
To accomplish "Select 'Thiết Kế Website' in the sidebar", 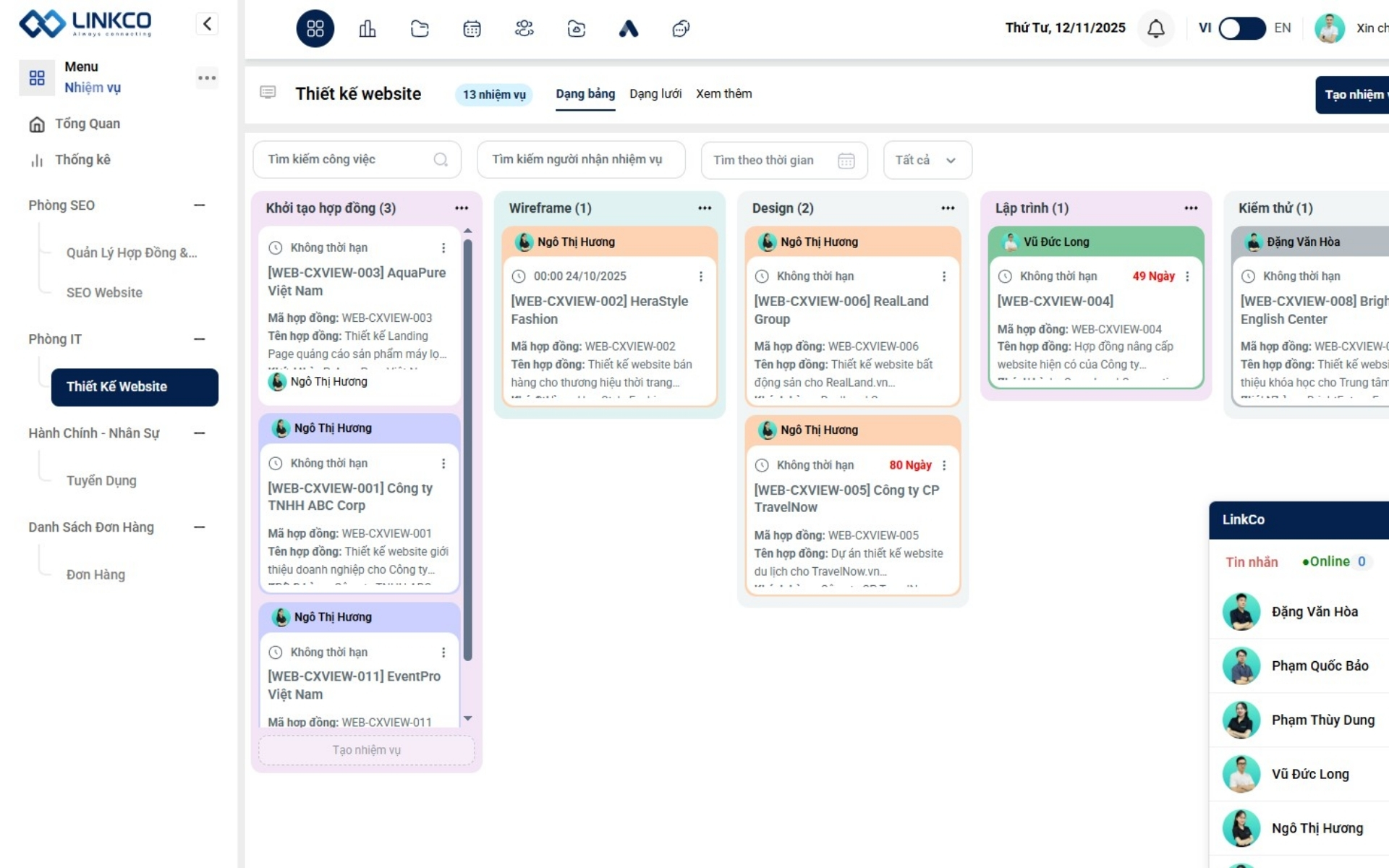I will (134, 387).
